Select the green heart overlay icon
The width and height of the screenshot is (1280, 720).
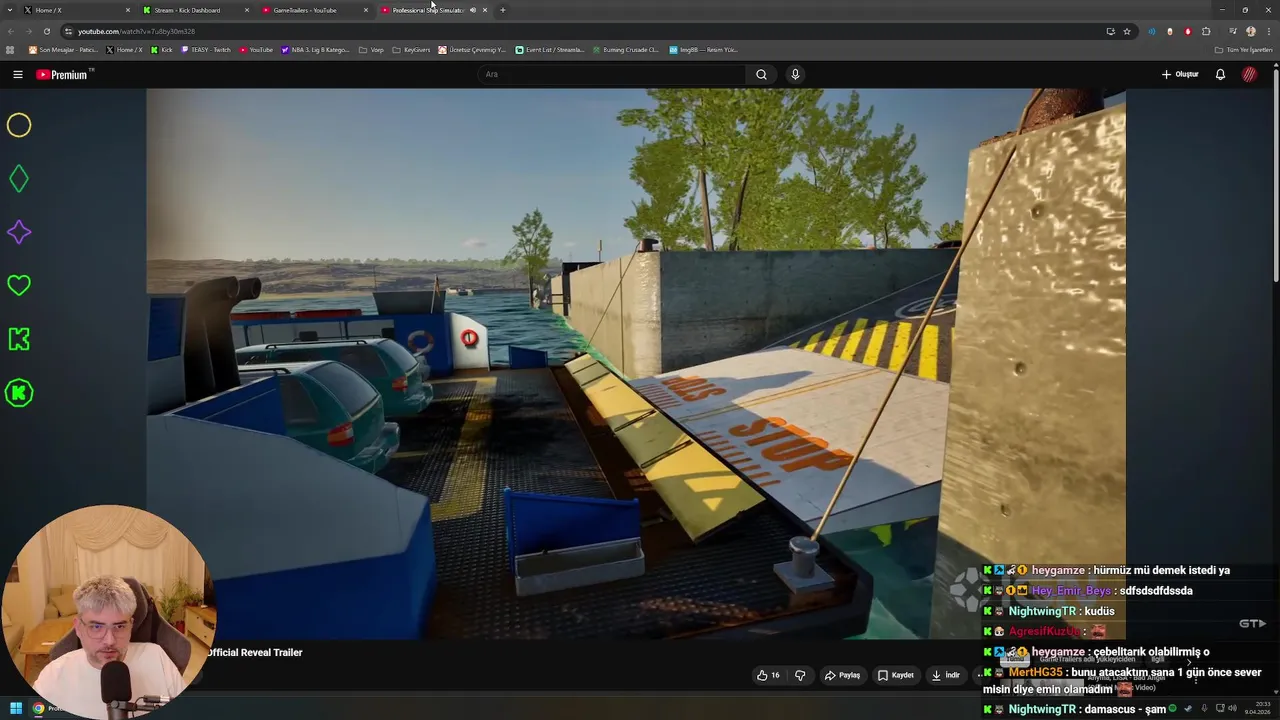(x=19, y=286)
